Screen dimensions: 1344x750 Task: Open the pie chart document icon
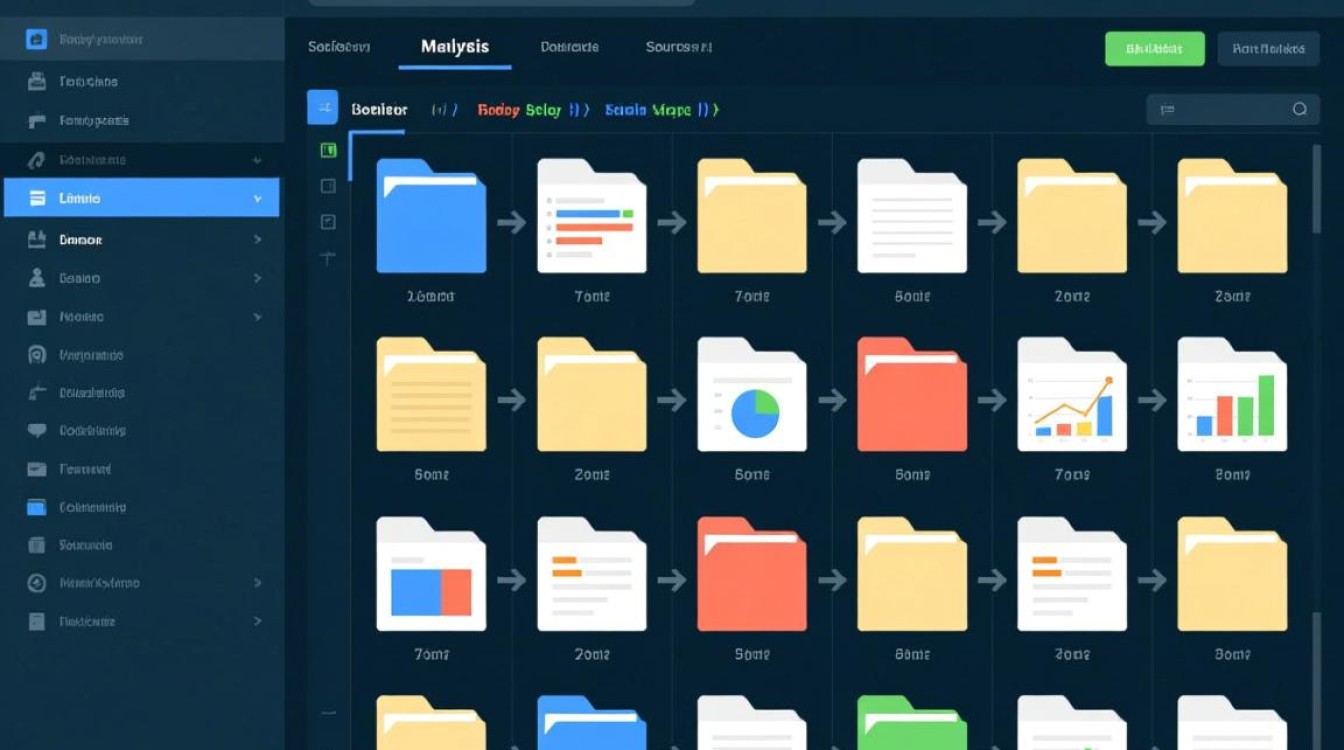click(x=752, y=395)
